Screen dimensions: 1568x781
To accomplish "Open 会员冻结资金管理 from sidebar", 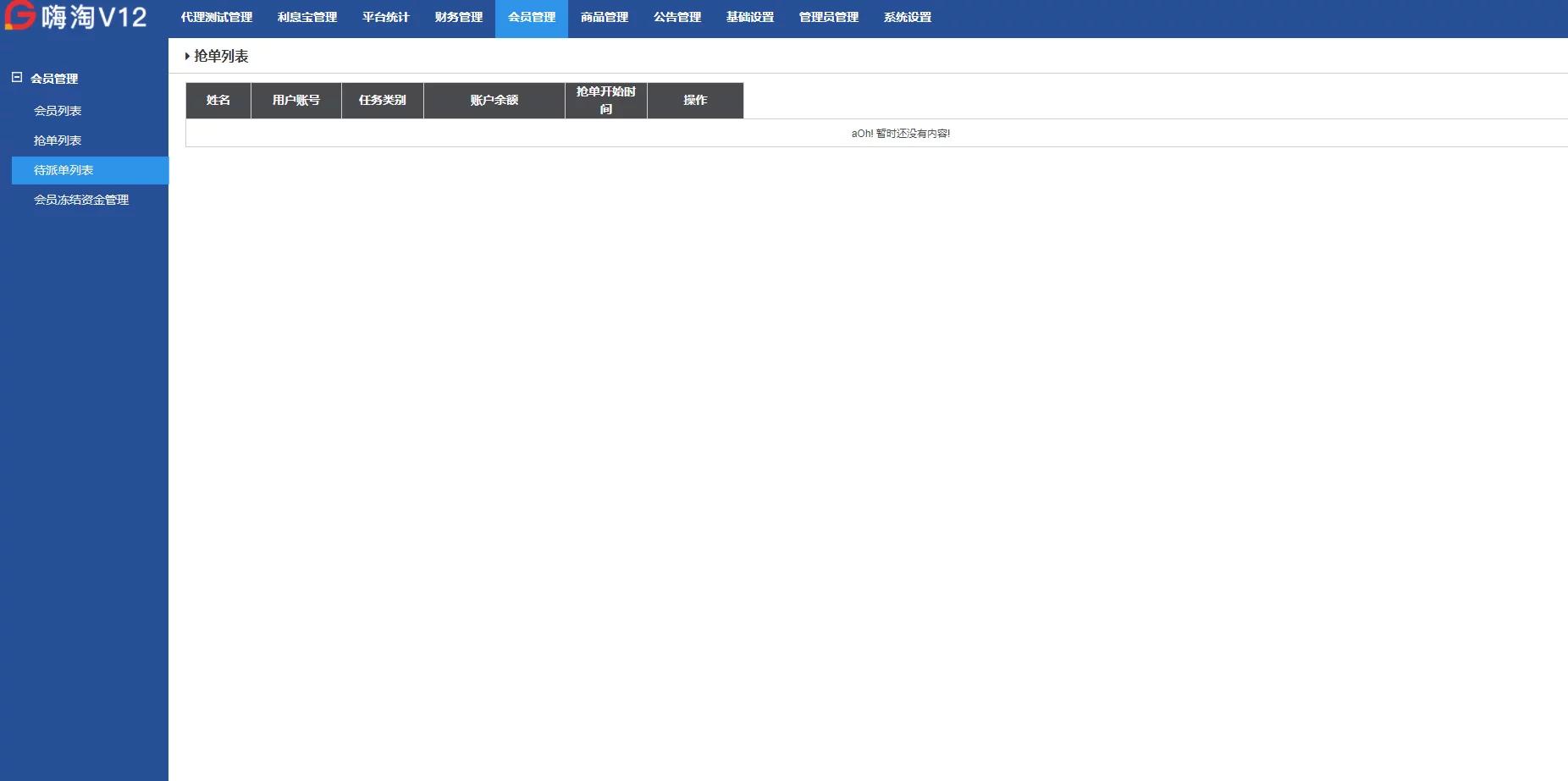I will (x=81, y=200).
